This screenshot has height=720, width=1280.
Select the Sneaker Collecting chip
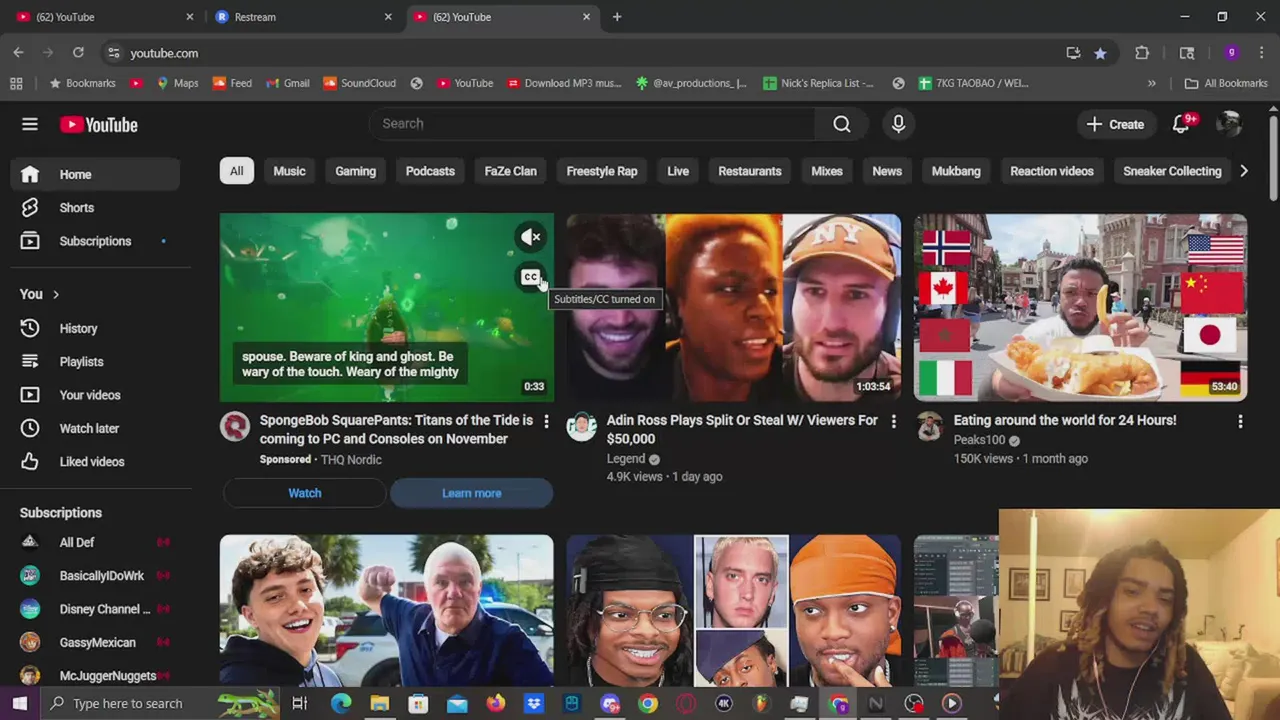[x=1172, y=171]
